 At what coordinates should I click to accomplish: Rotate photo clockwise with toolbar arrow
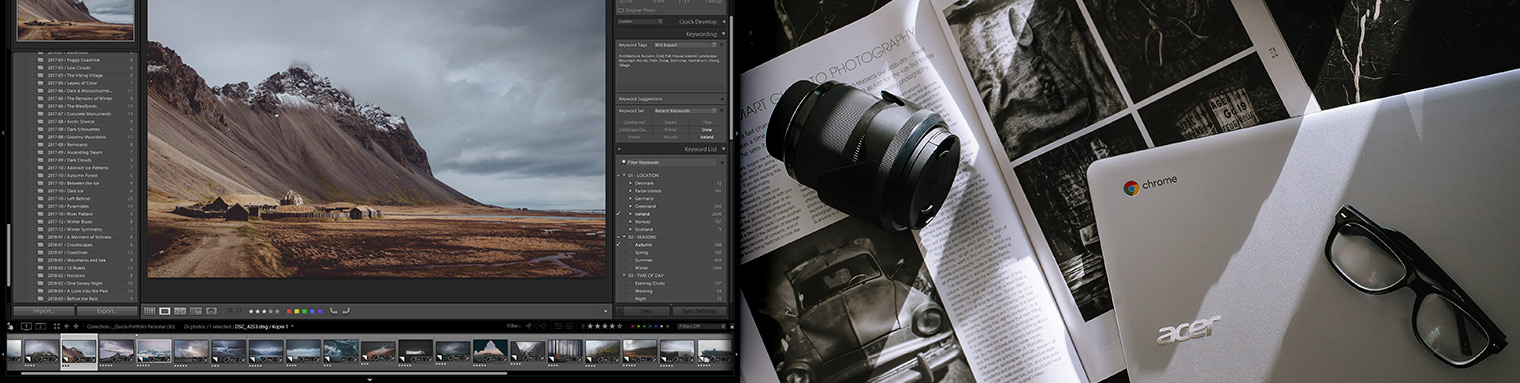coord(346,311)
